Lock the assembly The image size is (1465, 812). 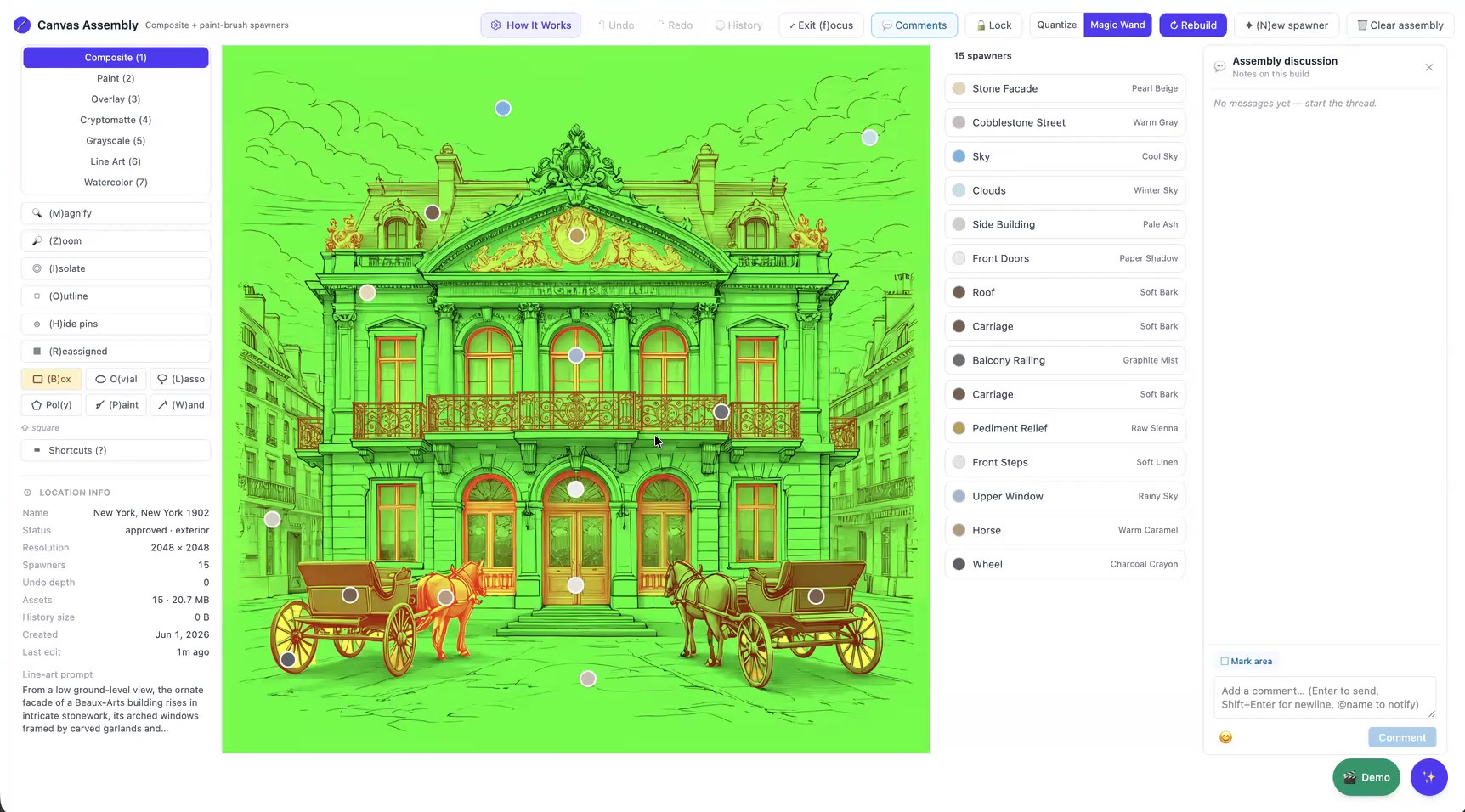point(993,25)
